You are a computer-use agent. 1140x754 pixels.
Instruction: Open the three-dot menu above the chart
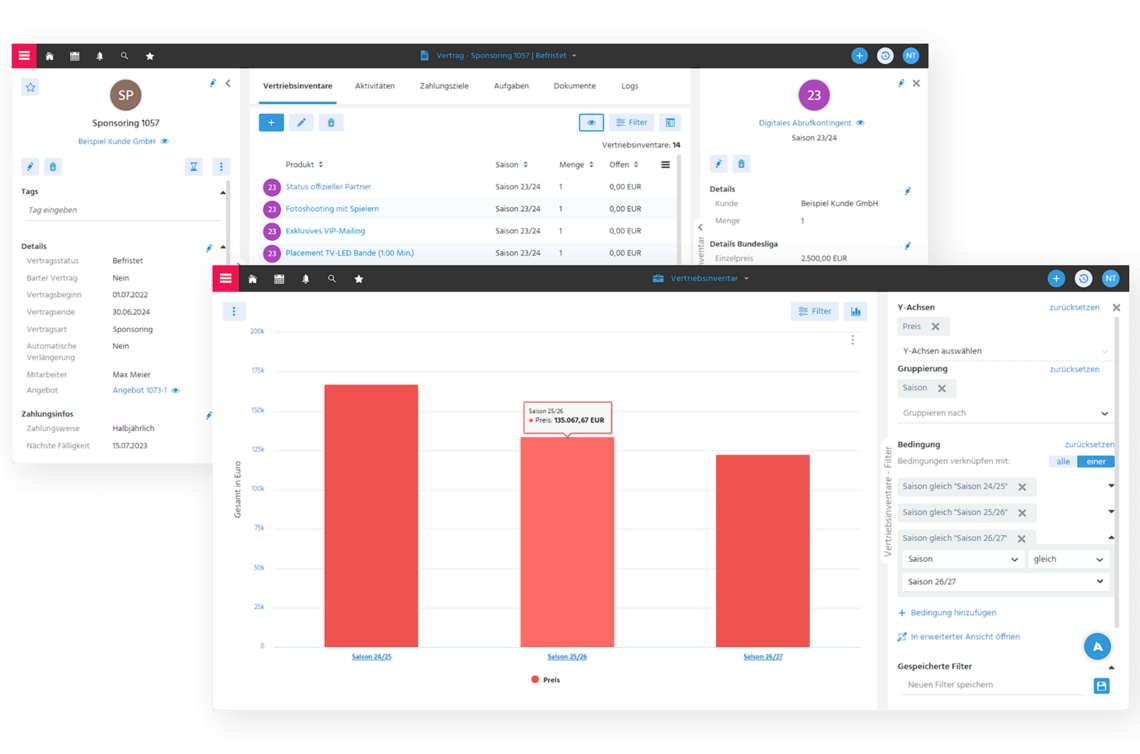[x=233, y=311]
